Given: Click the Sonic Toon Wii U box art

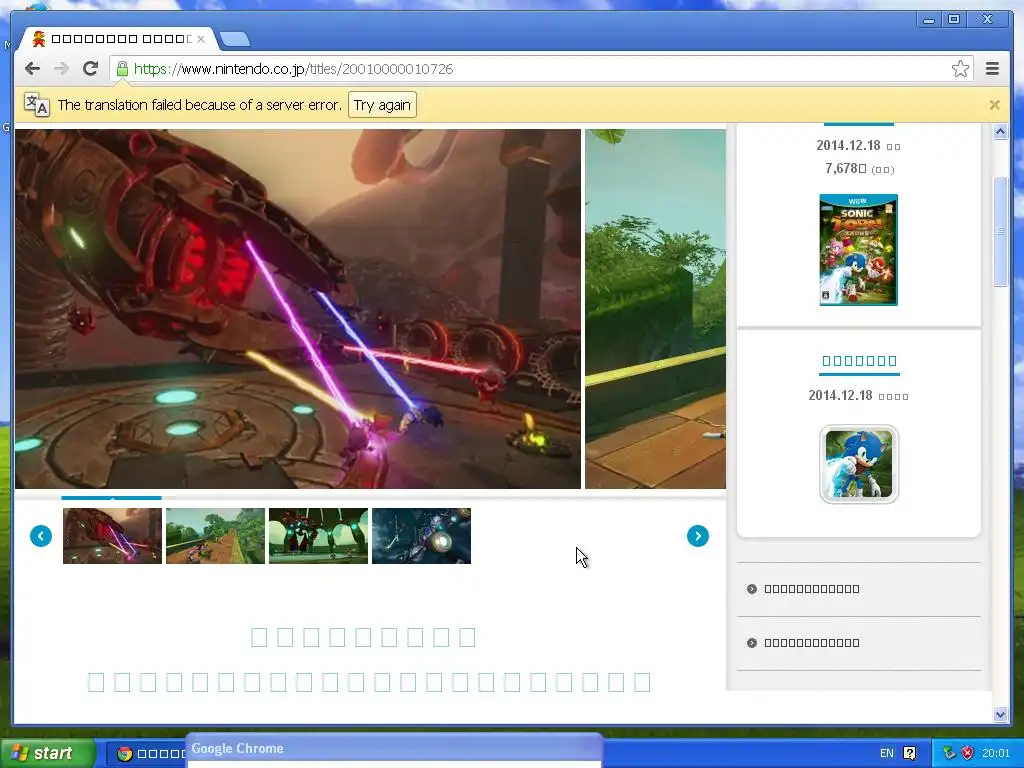Looking at the screenshot, I should click(858, 249).
